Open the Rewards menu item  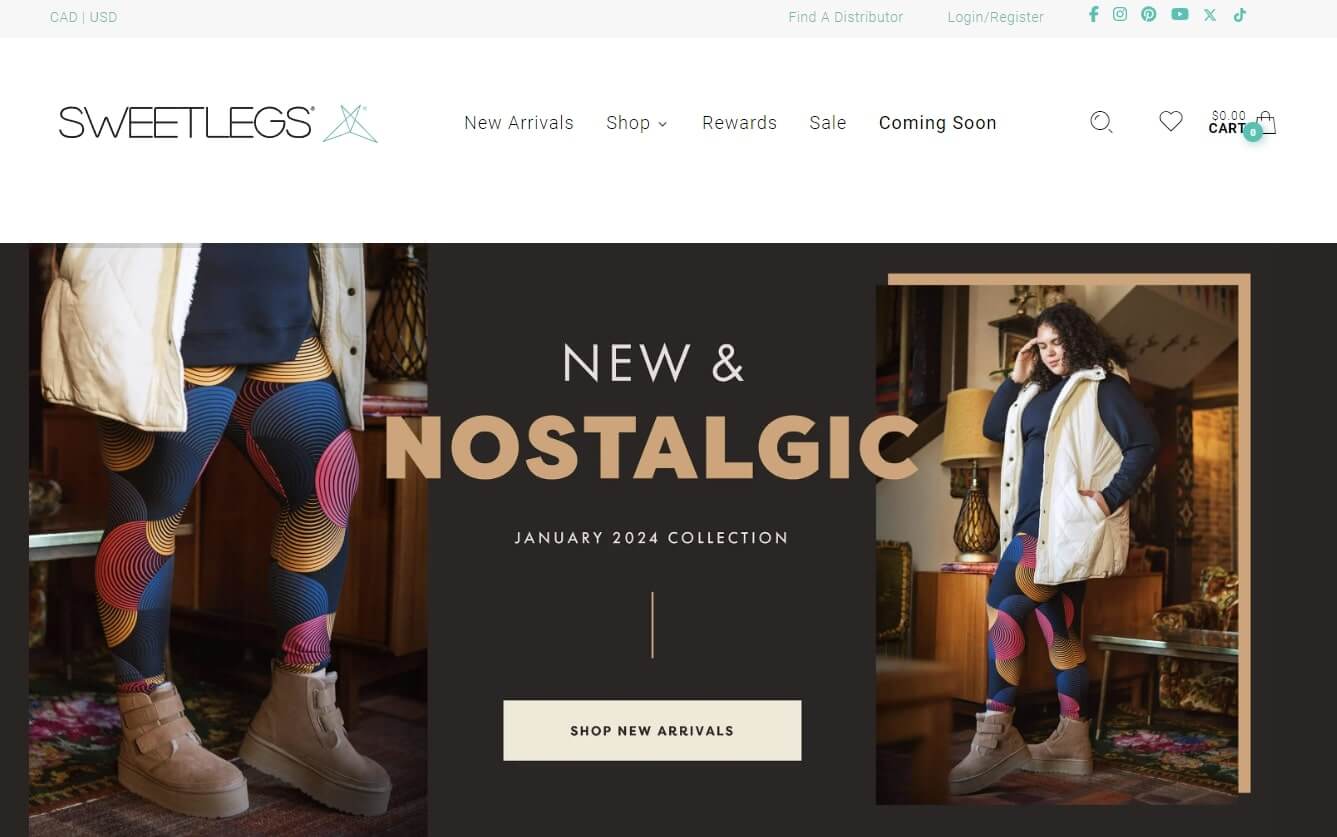(x=739, y=123)
